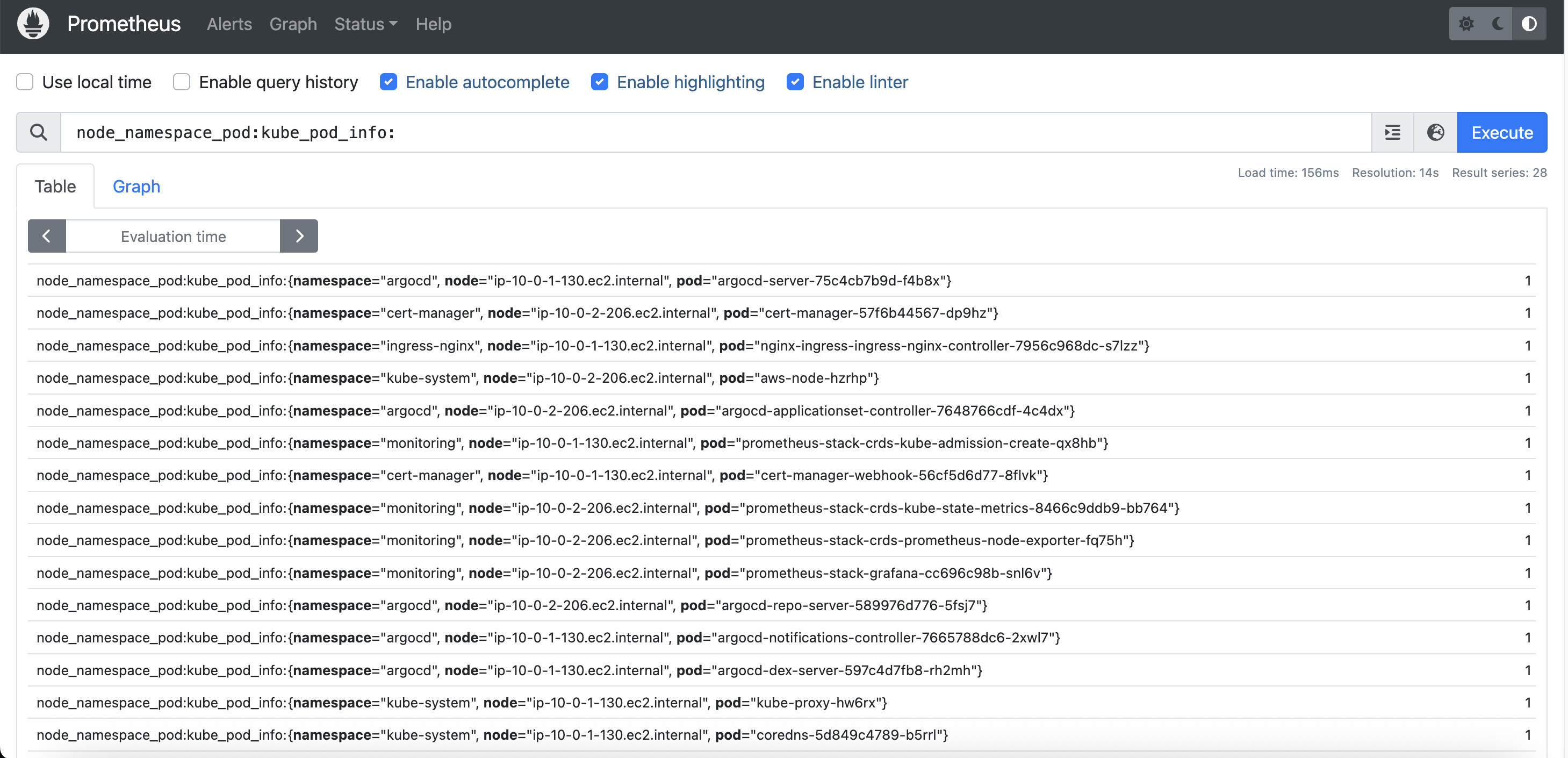Open the Help link in navbar
This screenshot has height=758, width=1568.
(x=434, y=24)
